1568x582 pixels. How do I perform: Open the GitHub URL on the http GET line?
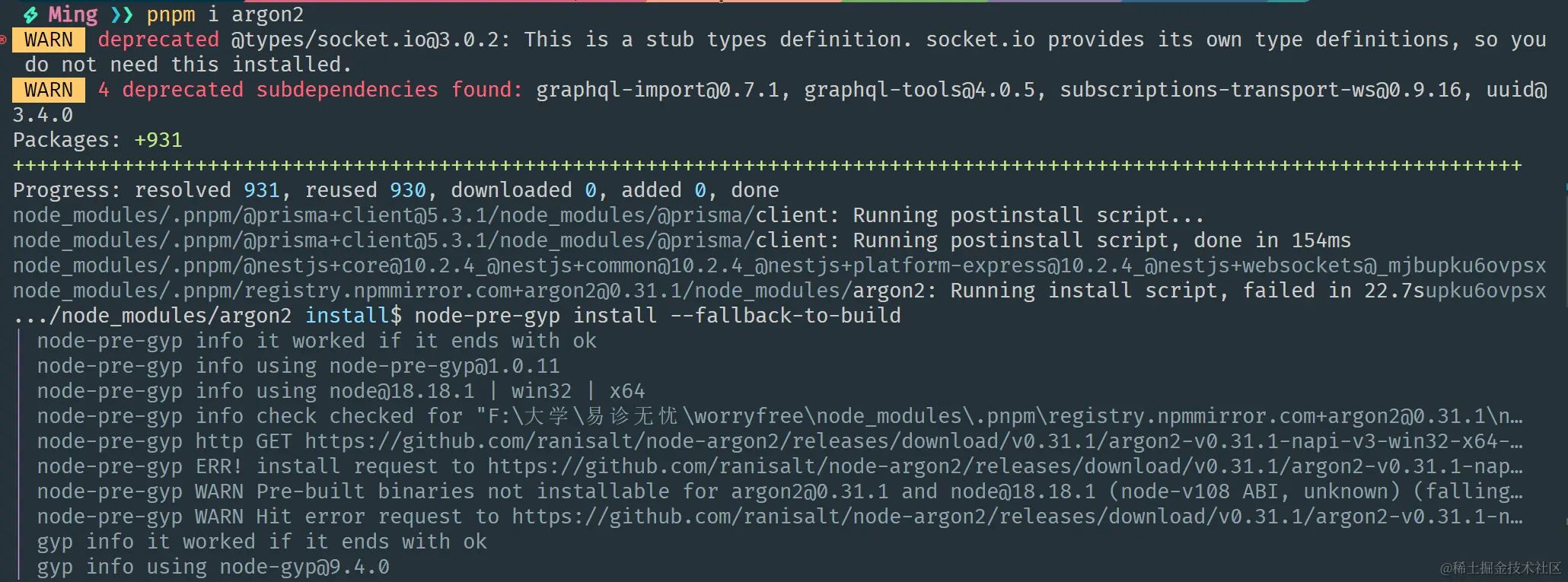click(x=913, y=441)
